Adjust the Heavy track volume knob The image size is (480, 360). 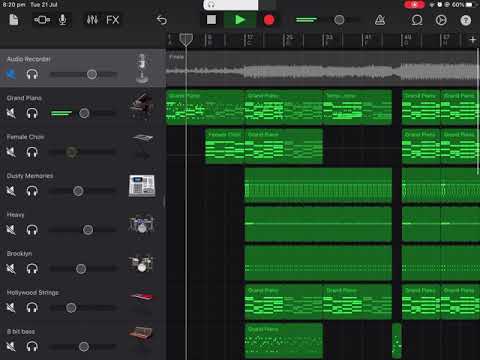[88, 230]
